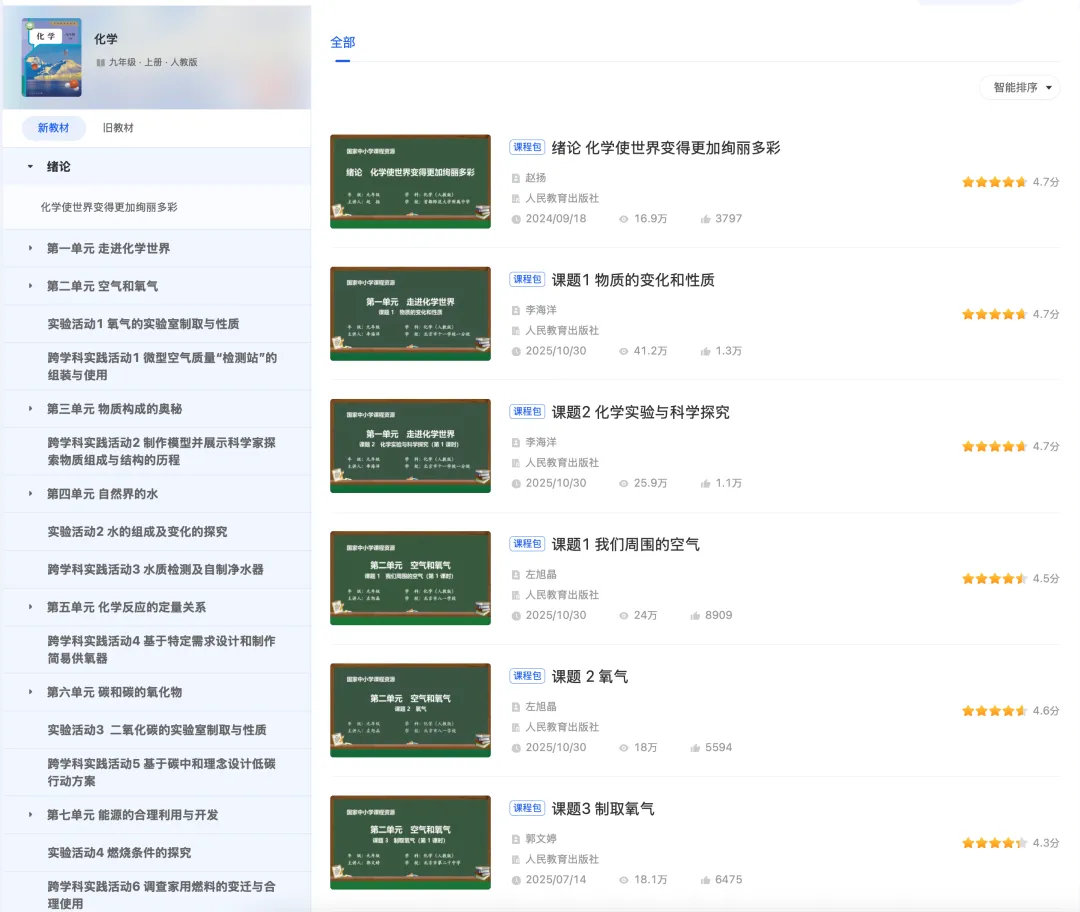Click the view-count eye icon showing 16.9万

click(x=623, y=219)
